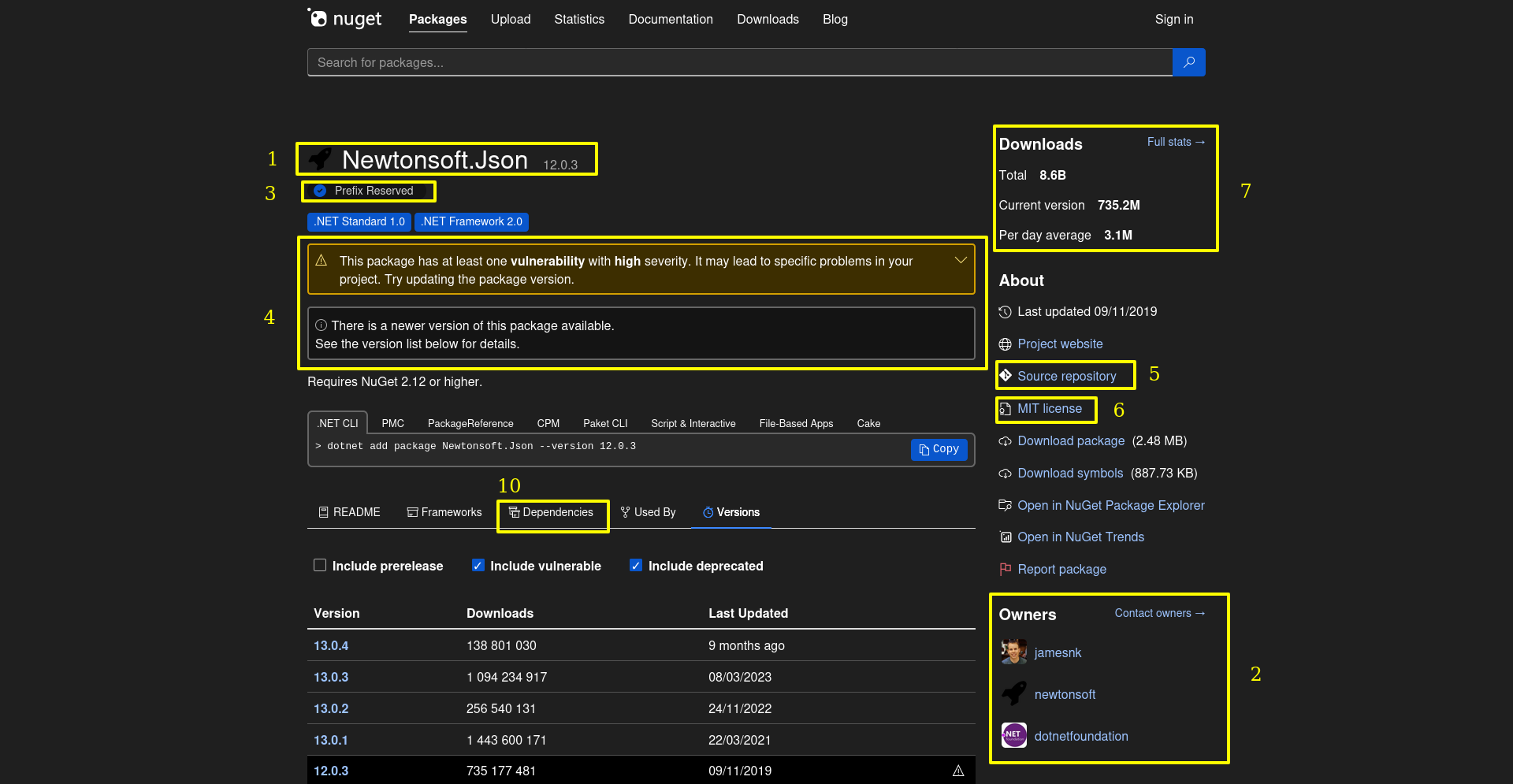Open version 12.0.3 link
The height and width of the screenshot is (784, 1513).
pos(331,771)
